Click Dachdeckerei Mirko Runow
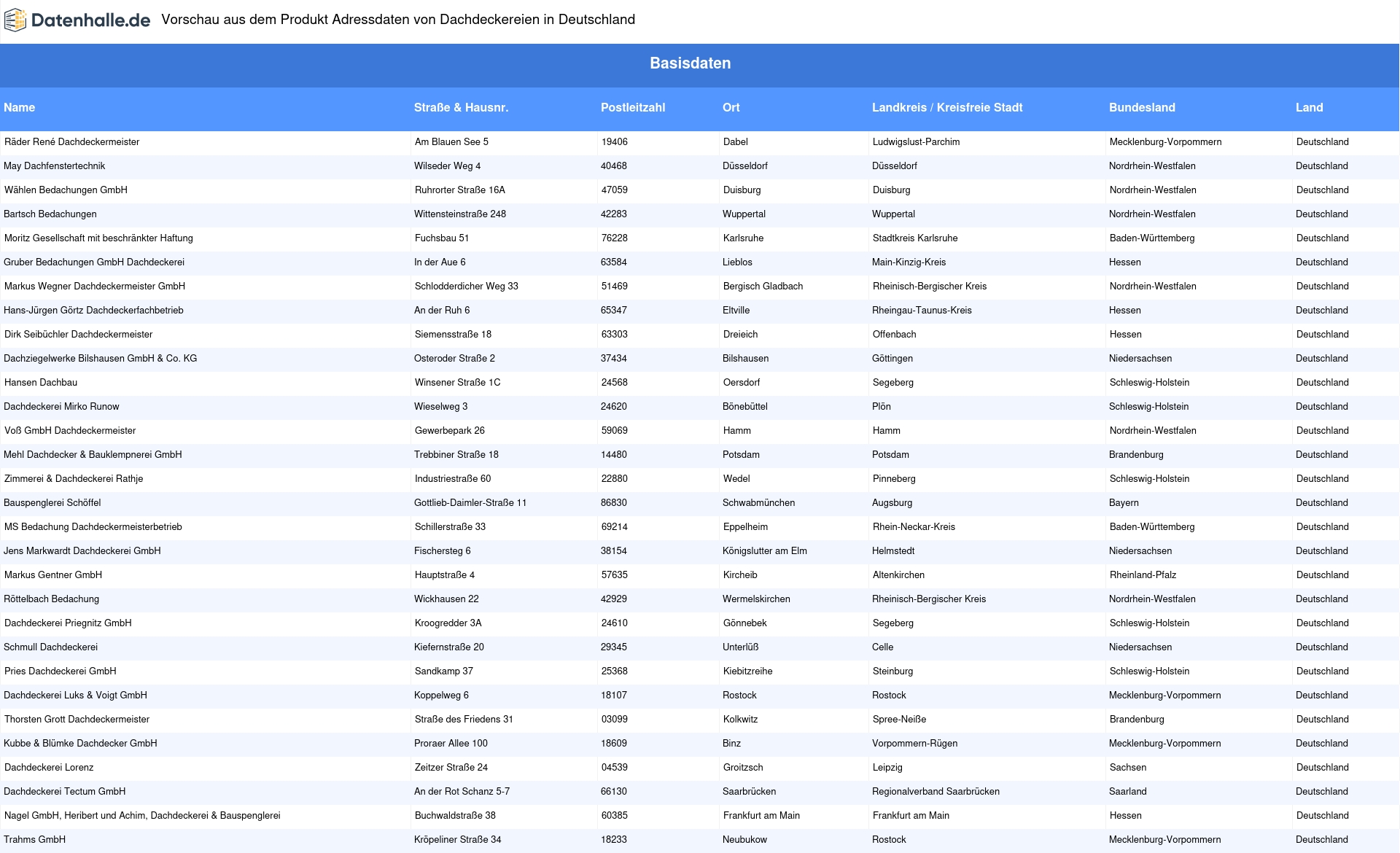 61,407
